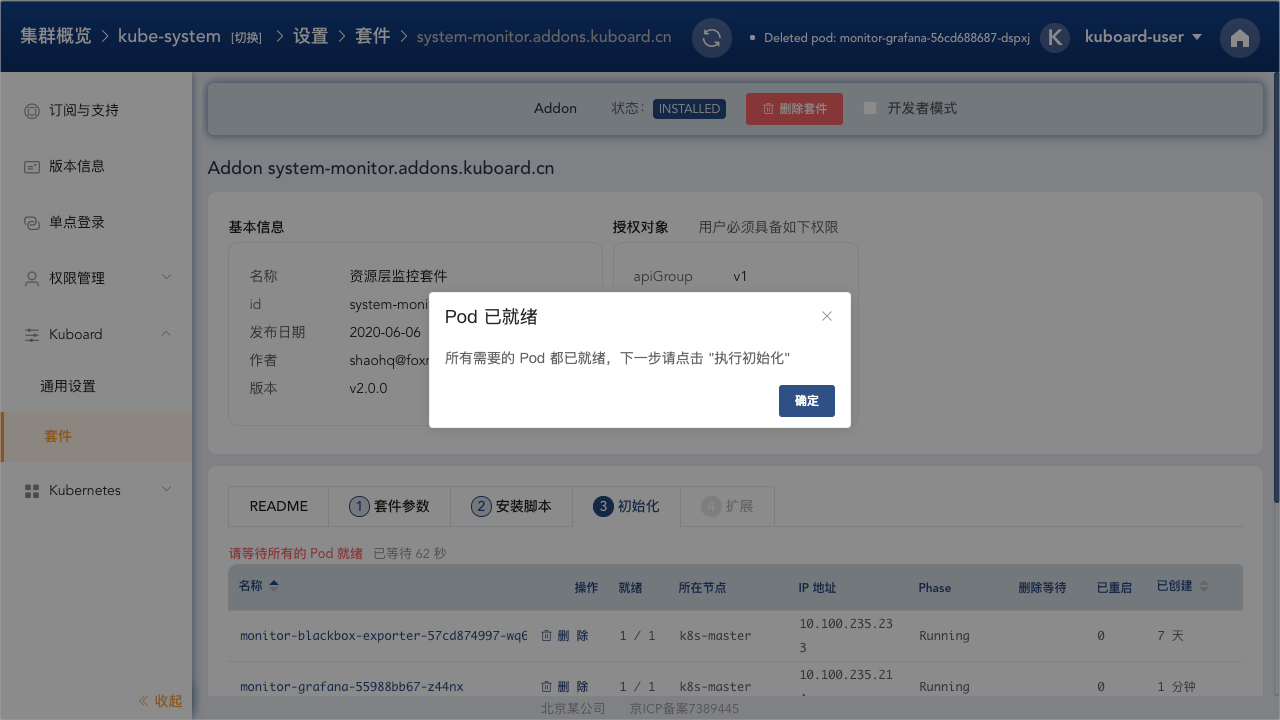Delete the monitor-grafana pod
Screen dimensions: 1280x720
click(565, 687)
